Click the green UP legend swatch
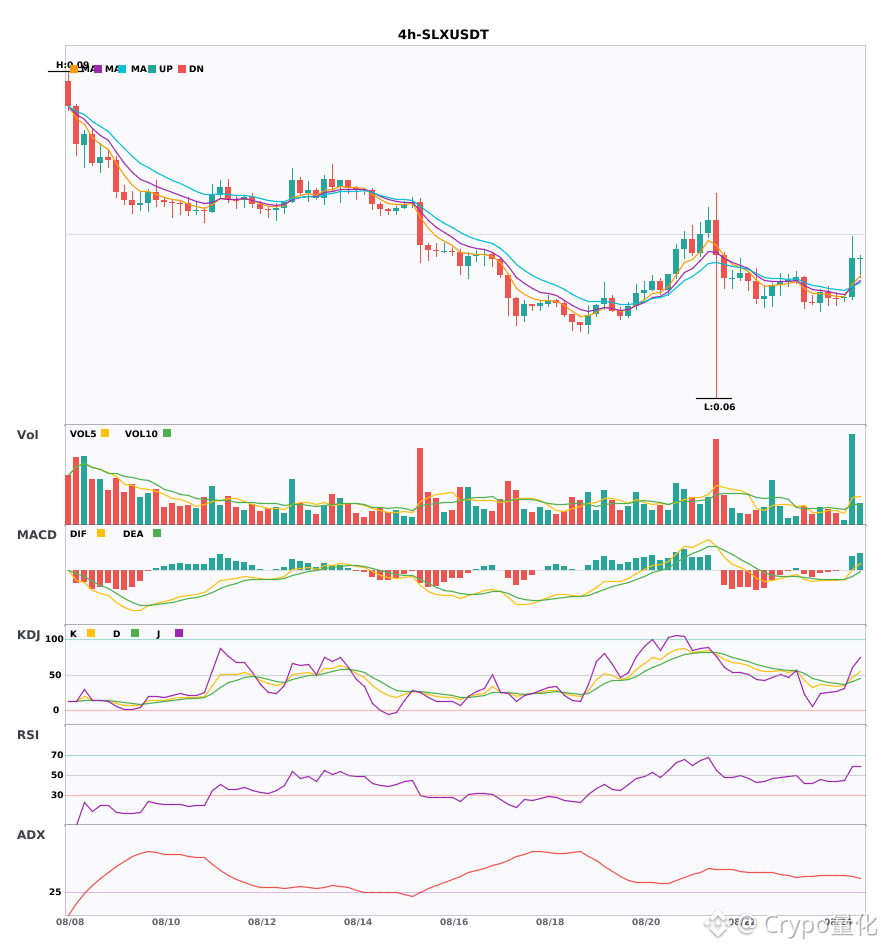The height and width of the screenshot is (950, 885). [x=152, y=69]
